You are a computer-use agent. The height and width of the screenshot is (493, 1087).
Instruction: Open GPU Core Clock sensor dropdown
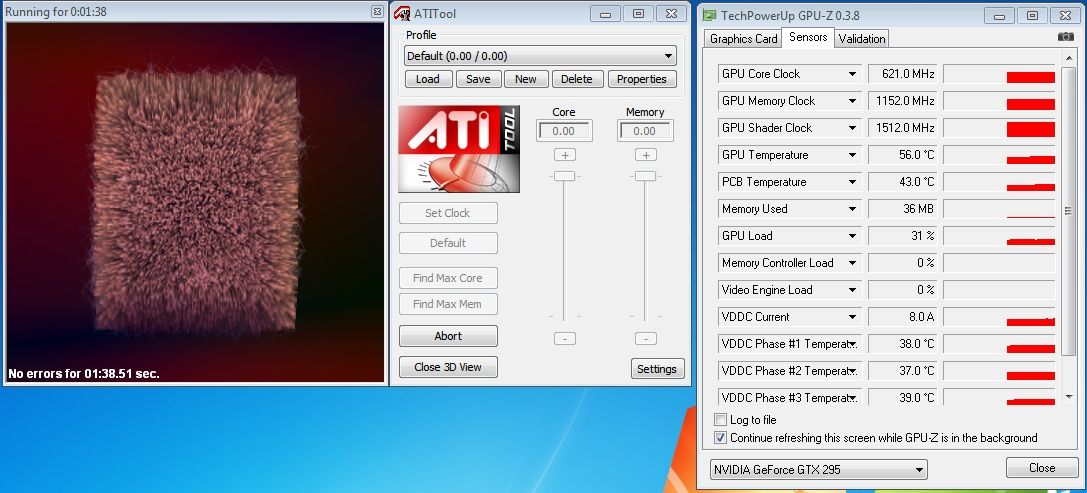pos(852,74)
